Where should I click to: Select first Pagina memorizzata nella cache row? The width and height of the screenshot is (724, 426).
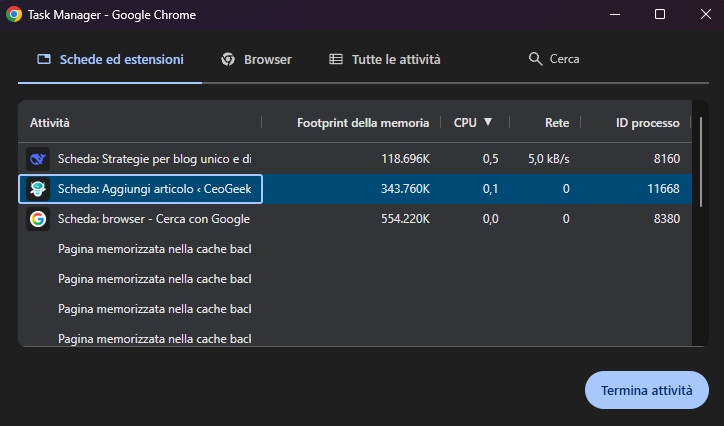click(355, 249)
